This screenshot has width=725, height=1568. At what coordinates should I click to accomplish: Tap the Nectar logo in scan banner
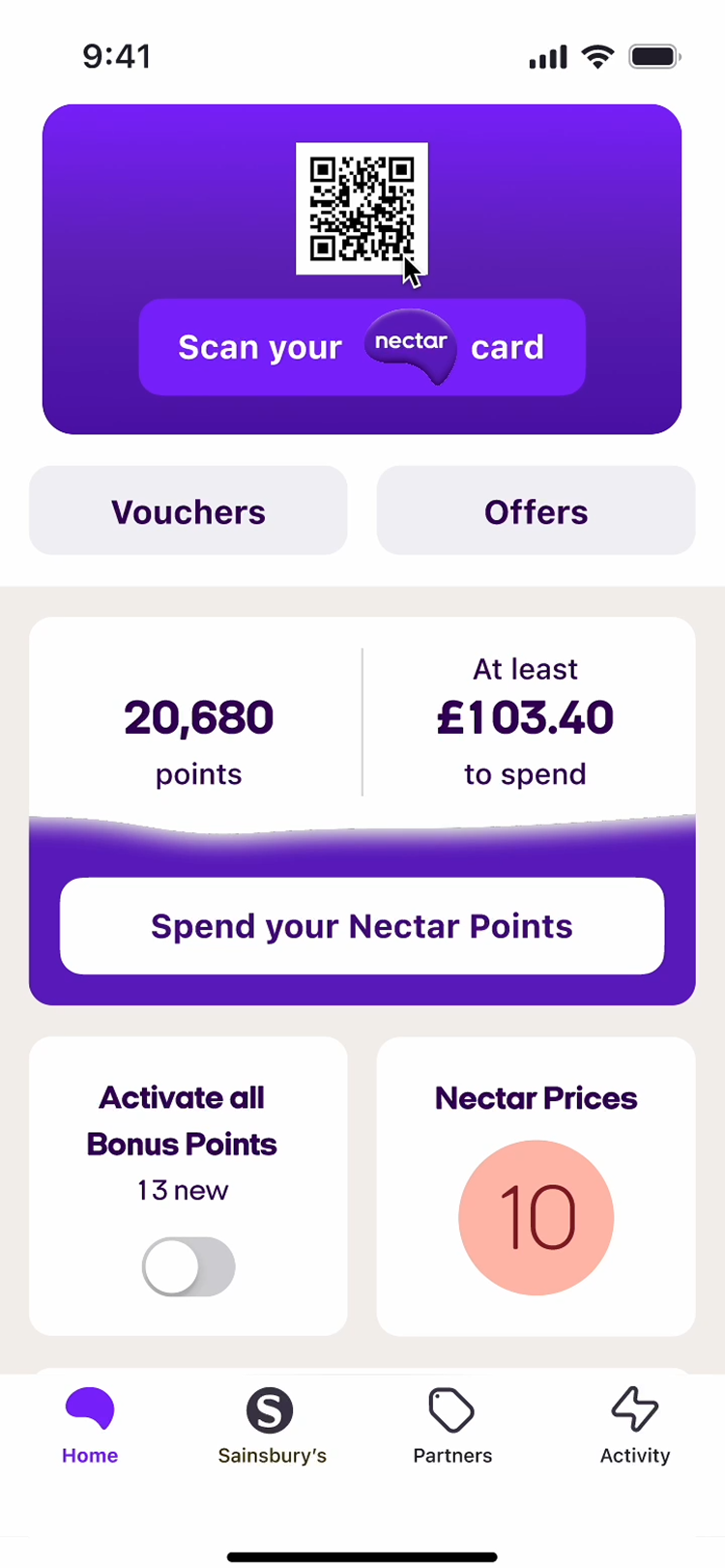[x=410, y=346]
